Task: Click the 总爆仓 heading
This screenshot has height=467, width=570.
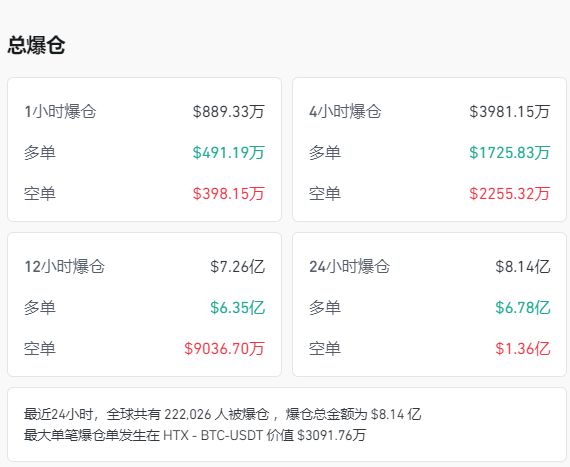Action: point(36,45)
